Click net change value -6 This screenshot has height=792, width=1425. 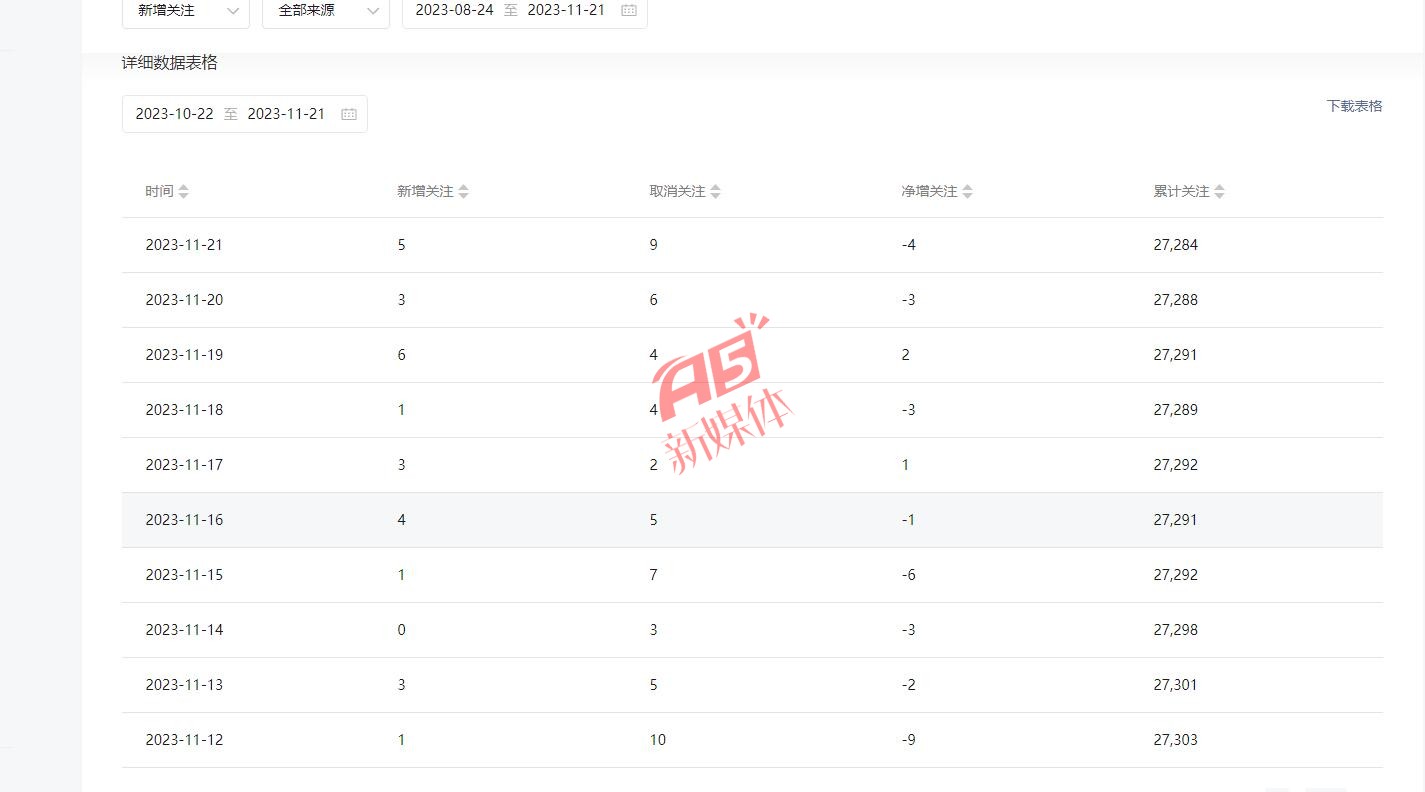click(908, 575)
